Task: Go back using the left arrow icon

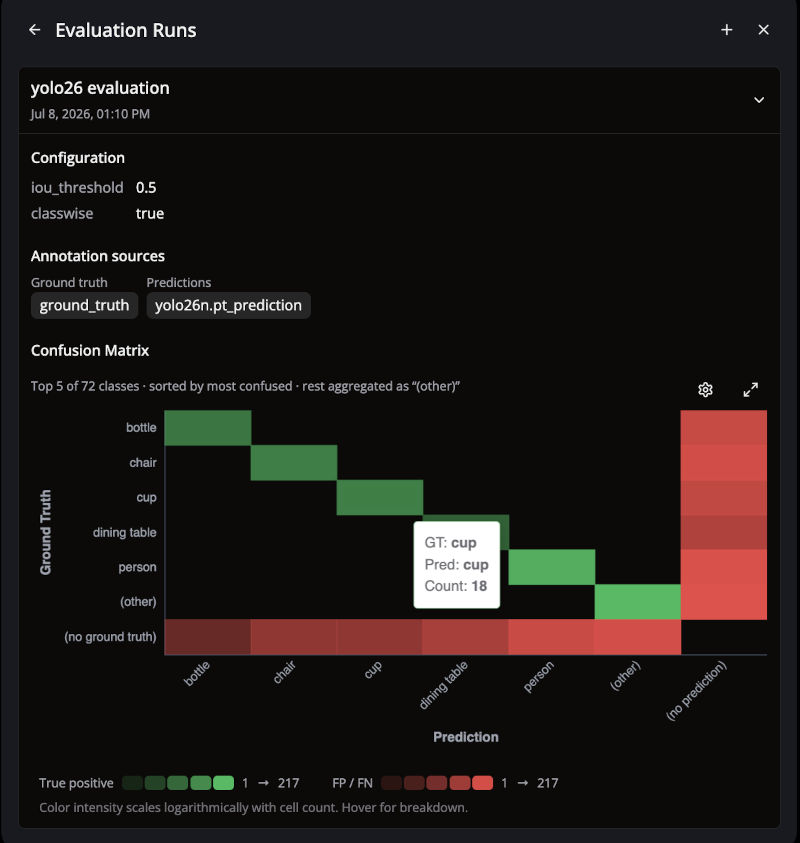Action: click(35, 30)
